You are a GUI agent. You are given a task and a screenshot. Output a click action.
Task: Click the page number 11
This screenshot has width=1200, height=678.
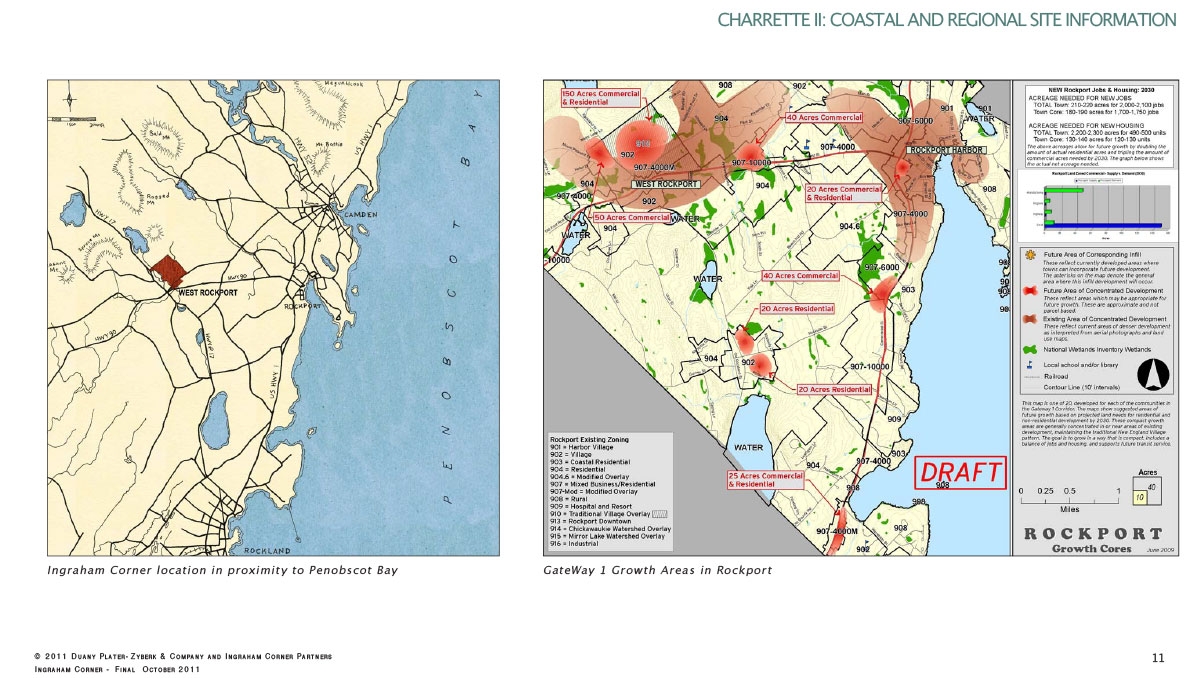(1158, 657)
